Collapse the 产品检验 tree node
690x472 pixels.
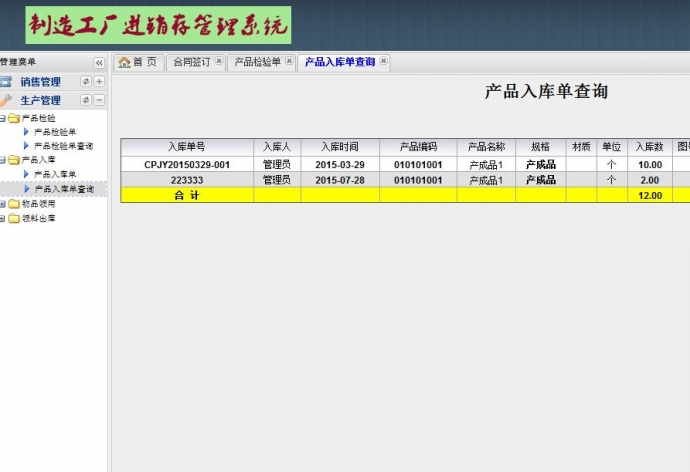tap(2, 118)
